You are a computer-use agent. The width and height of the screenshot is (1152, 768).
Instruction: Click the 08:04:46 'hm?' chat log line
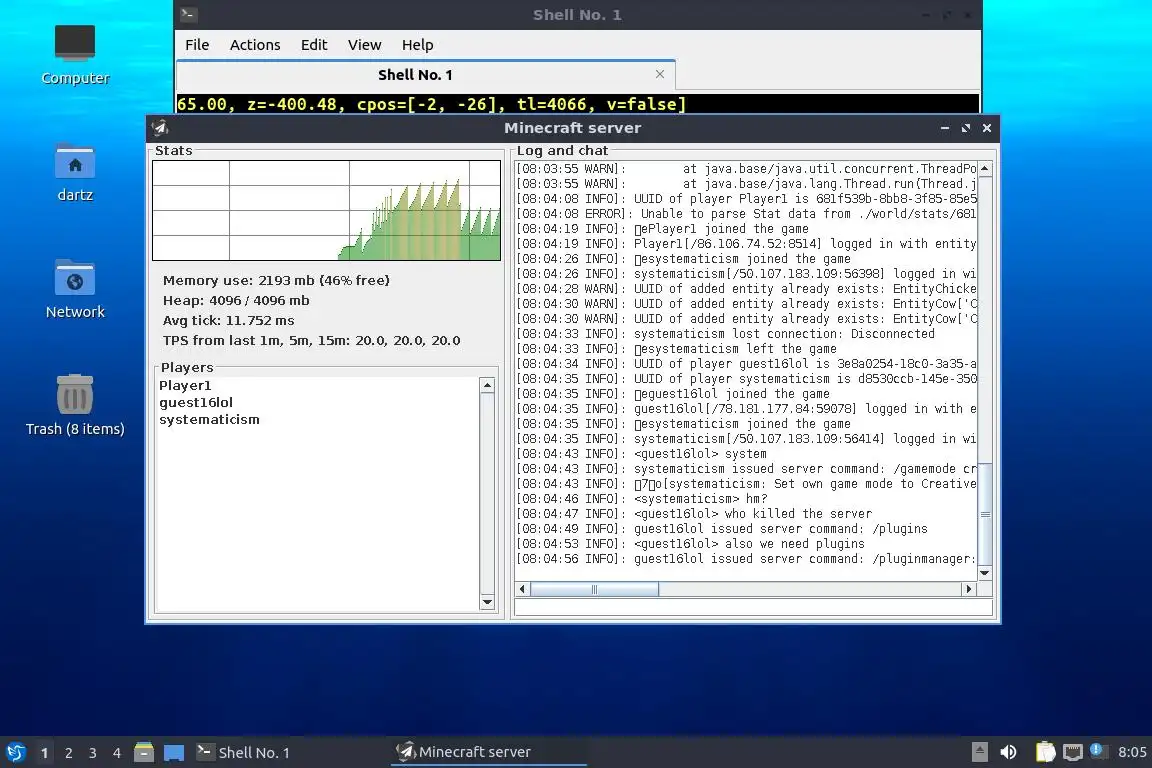642,498
